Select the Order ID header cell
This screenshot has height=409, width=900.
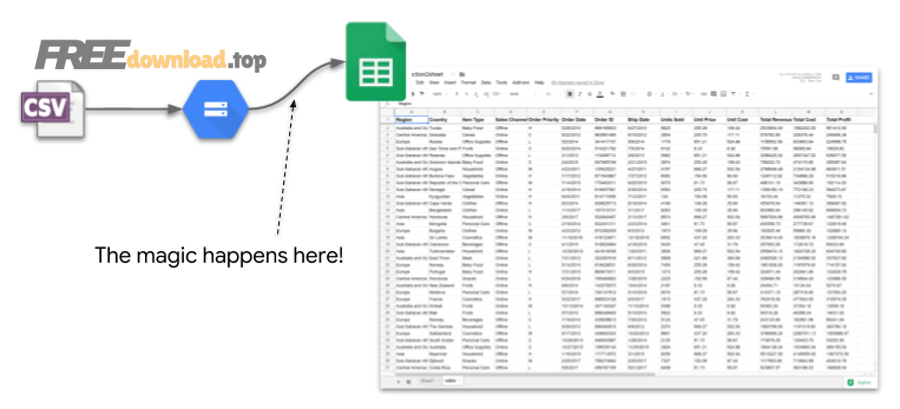(611, 119)
